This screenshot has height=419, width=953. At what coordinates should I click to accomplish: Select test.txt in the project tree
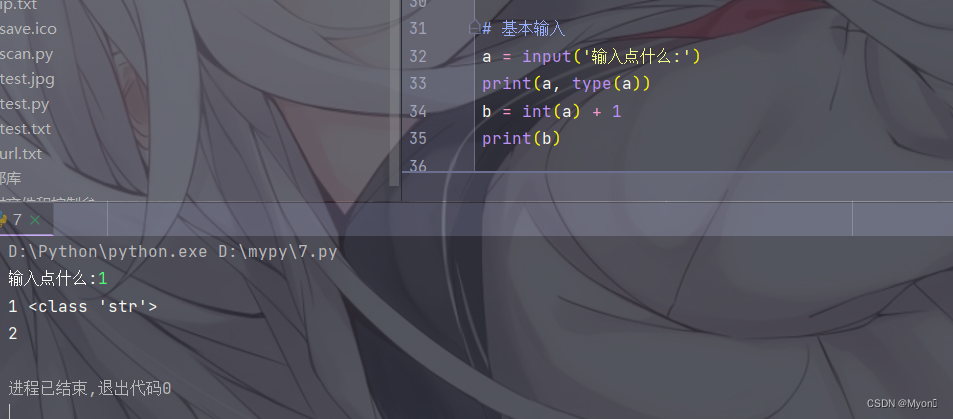click(x=26, y=129)
